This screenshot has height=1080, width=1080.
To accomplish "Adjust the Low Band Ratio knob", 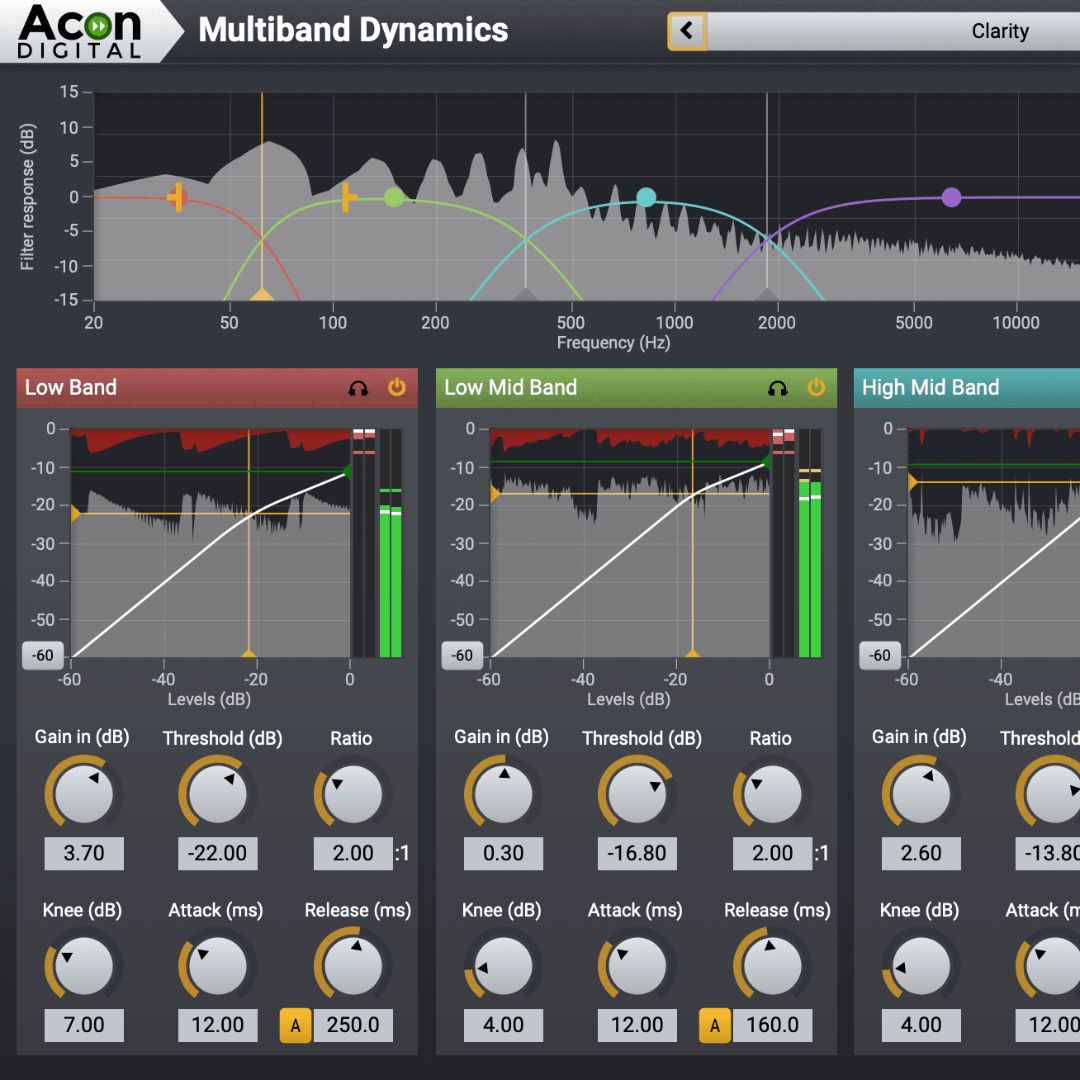I will pyautogui.click(x=353, y=793).
